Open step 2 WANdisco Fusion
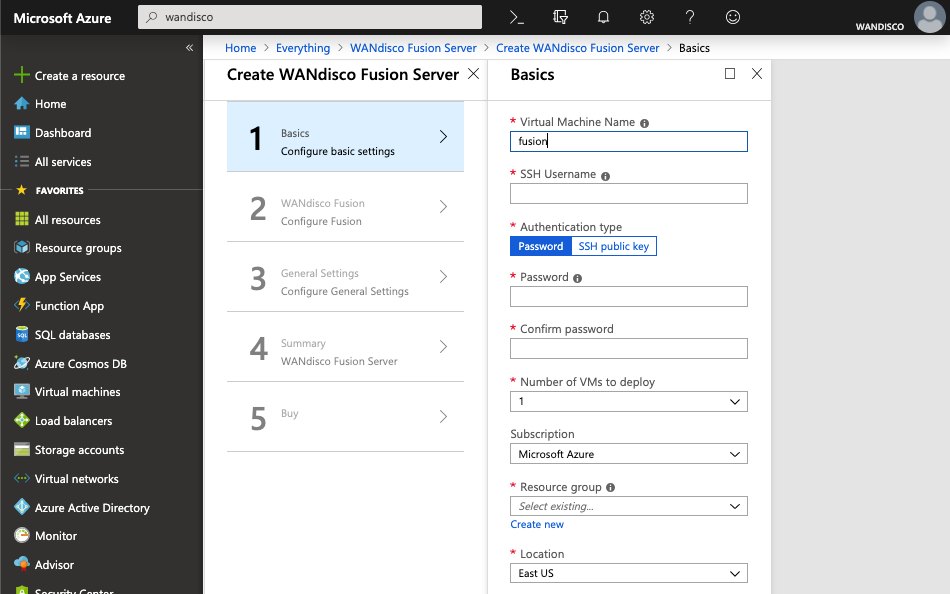The height and width of the screenshot is (594, 950). point(345,207)
